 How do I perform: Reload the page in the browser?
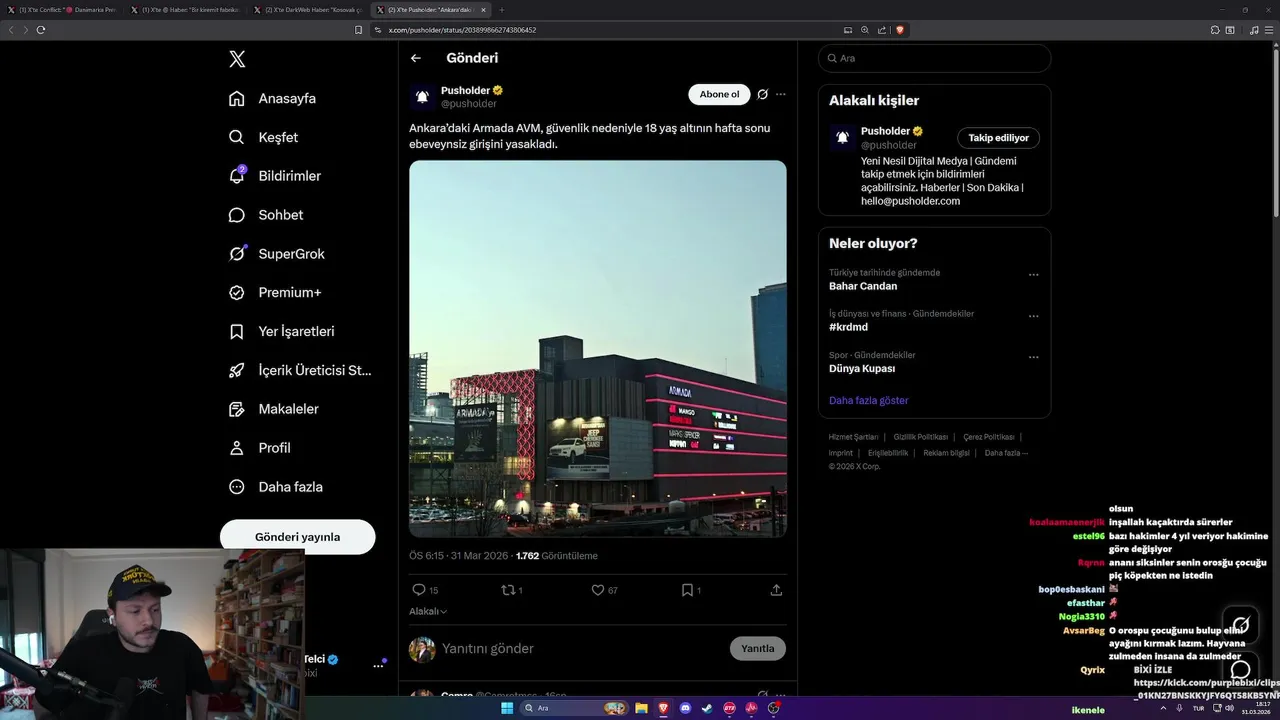[41, 30]
